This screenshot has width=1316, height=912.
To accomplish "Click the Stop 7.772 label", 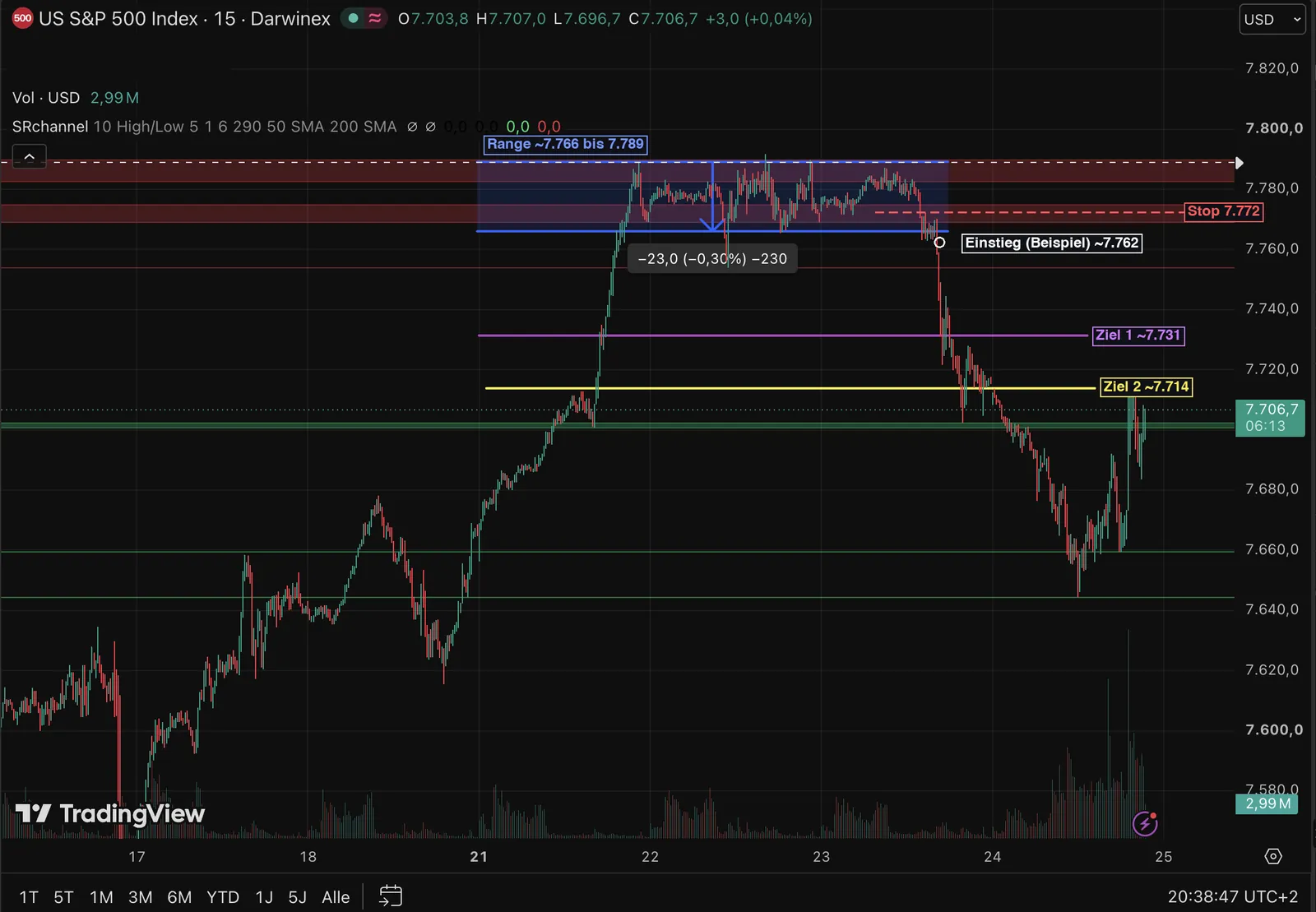I will pyautogui.click(x=1223, y=211).
